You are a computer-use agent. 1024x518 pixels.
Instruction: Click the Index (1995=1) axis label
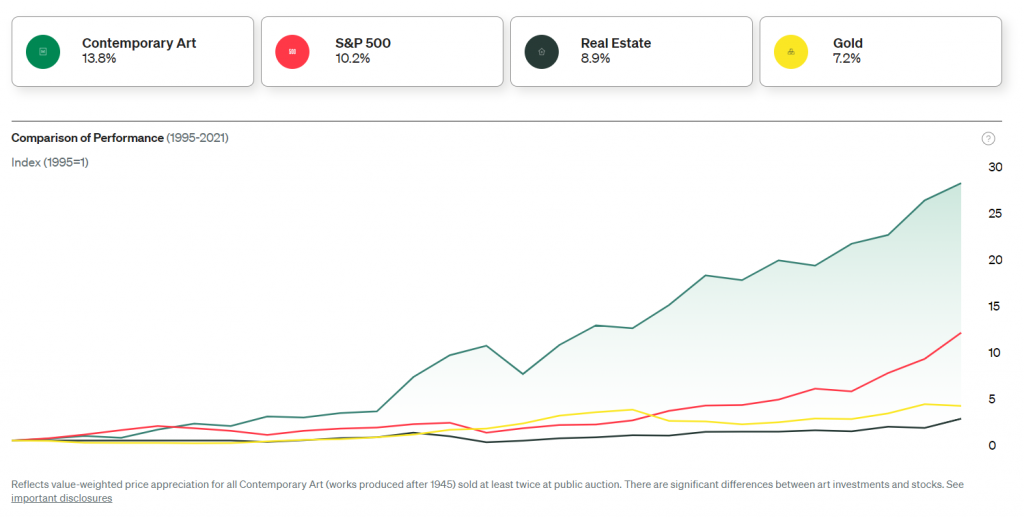50,162
